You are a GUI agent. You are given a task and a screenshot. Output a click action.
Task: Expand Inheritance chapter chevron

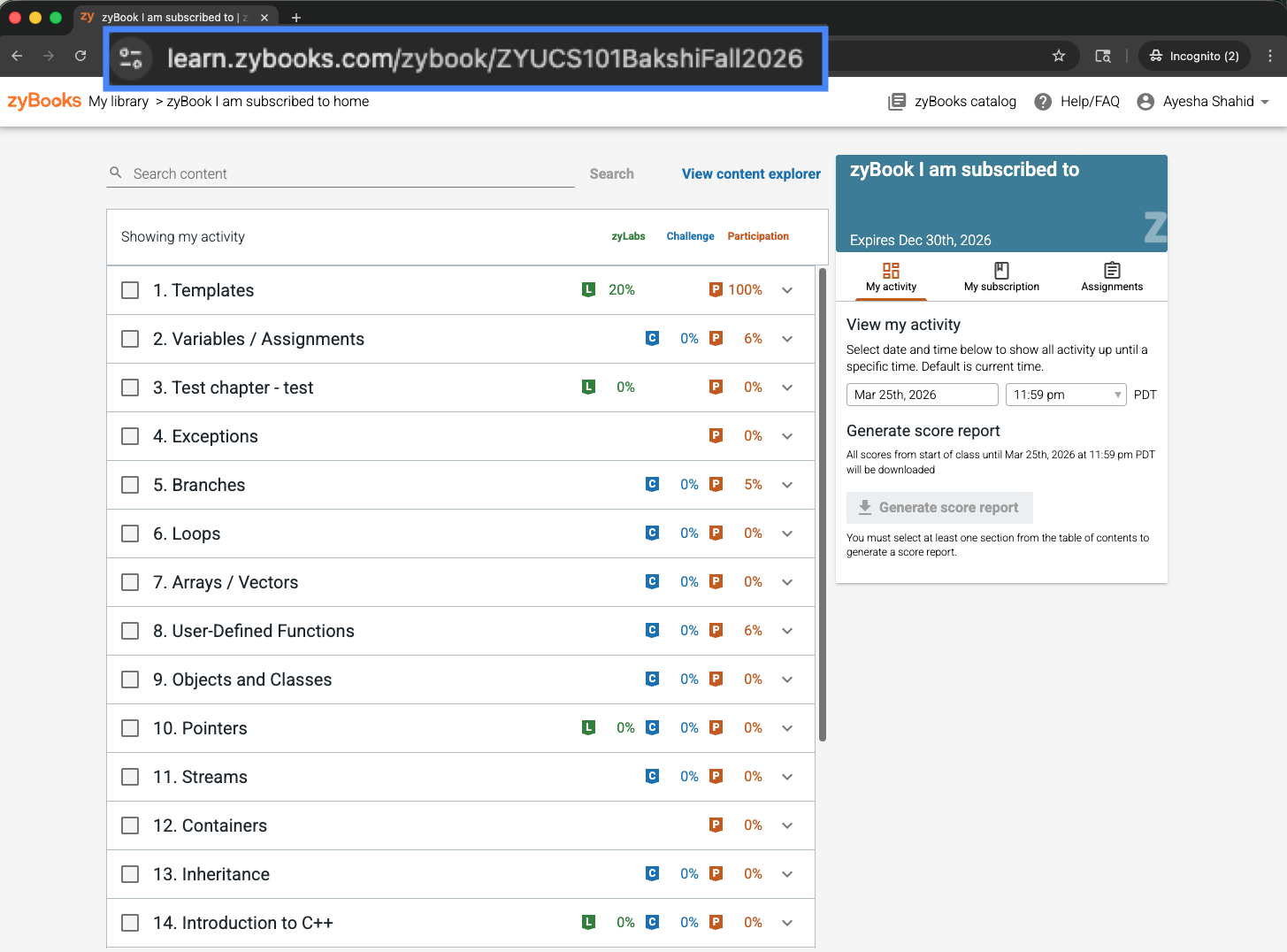click(x=787, y=874)
